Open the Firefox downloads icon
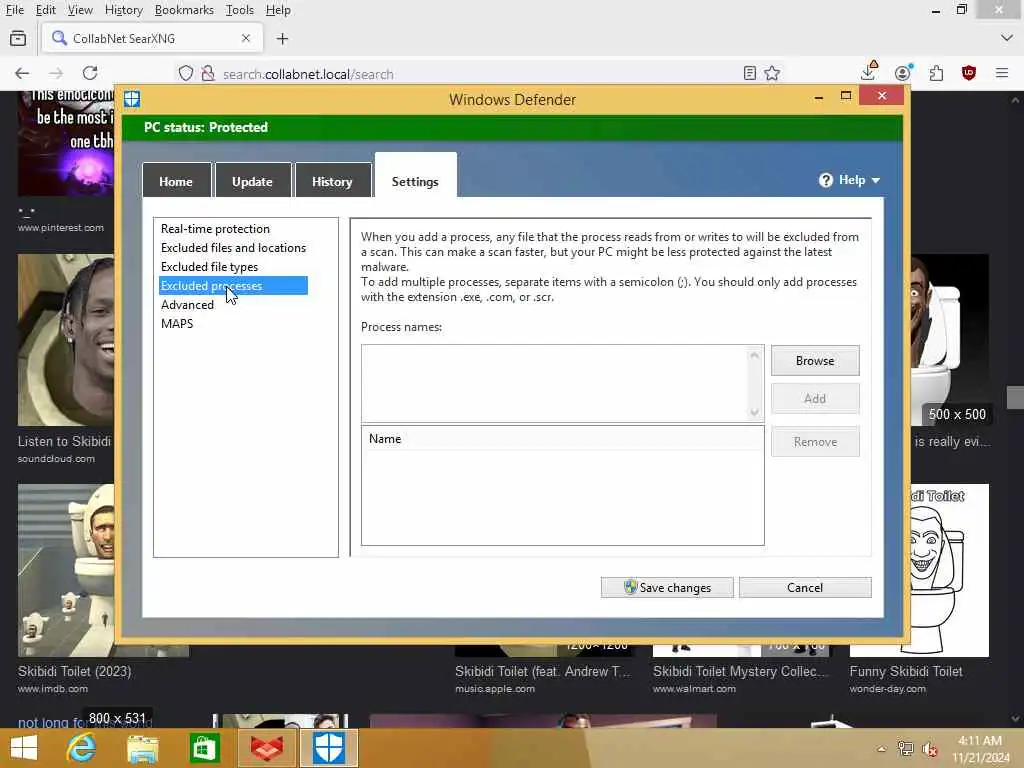 [869, 71]
